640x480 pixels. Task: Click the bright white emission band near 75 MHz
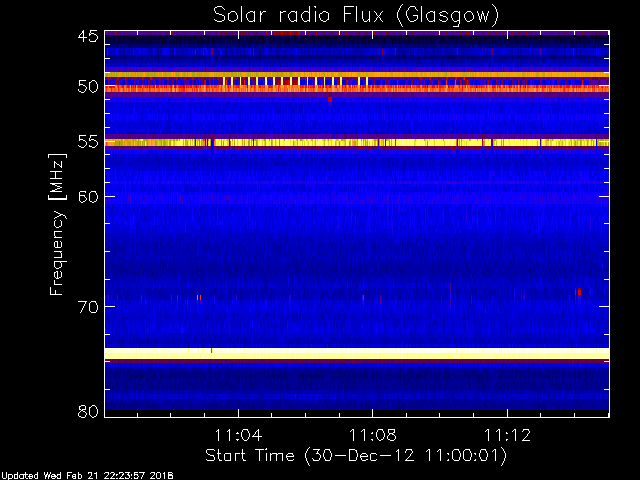(x=357, y=353)
